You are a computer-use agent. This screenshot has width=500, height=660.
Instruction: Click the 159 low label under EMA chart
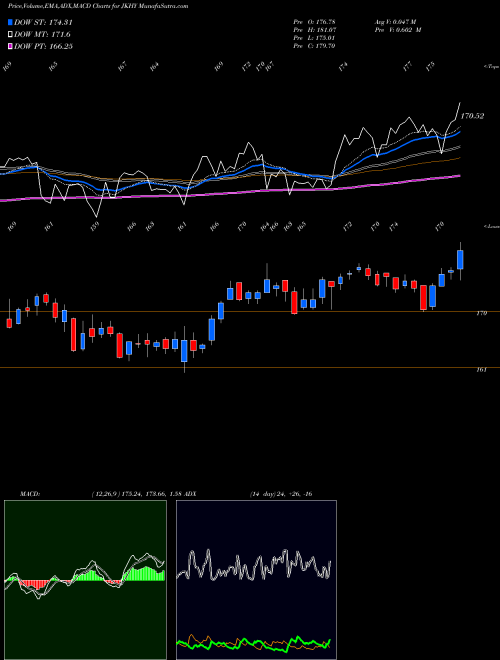(x=96, y=226)
